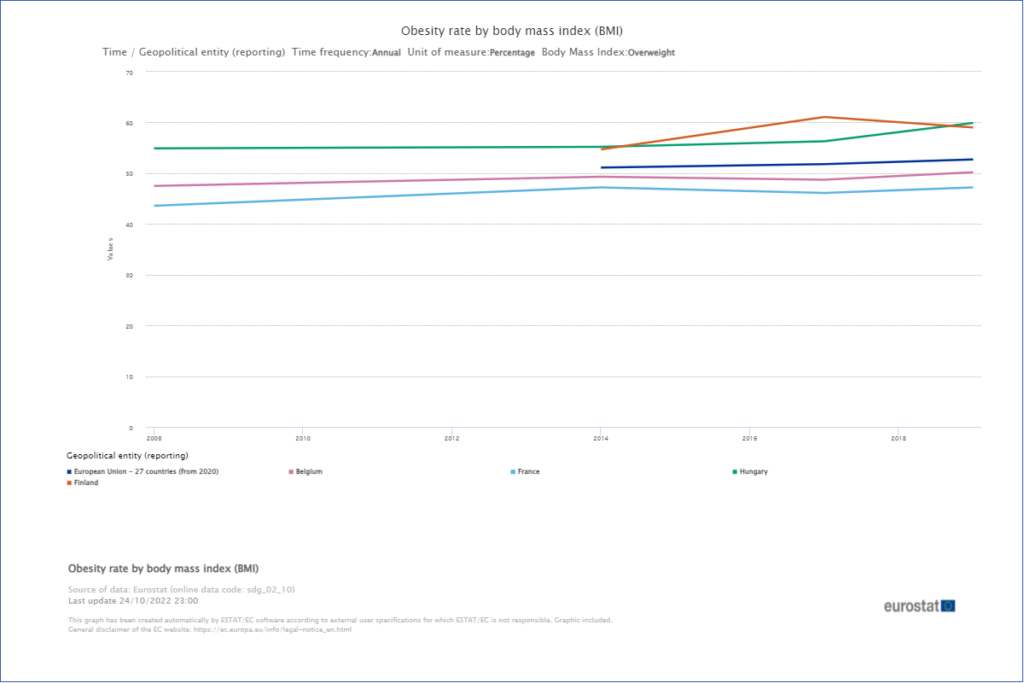This screenshot has height=683, width=1024.
Task: Click the light blue France legend square
Action: coord(514,471)
